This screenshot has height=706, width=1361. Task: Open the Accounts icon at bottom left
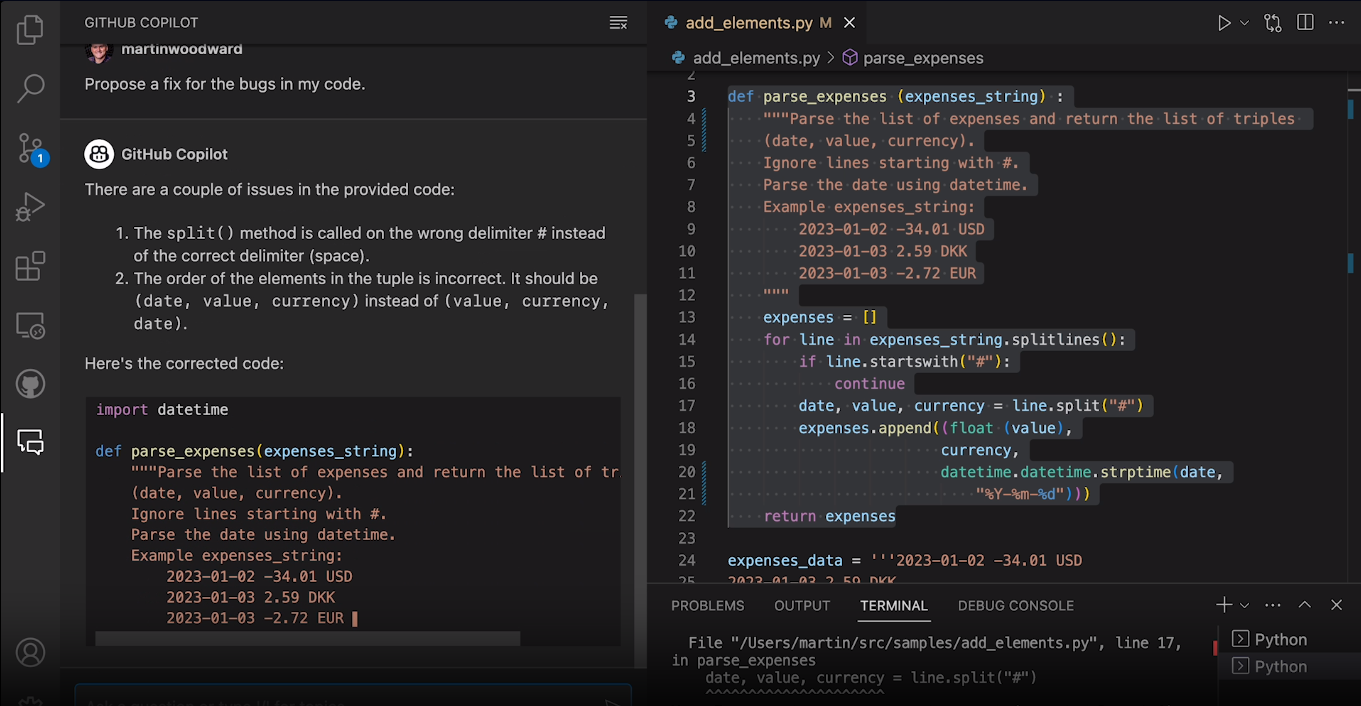pos(29,651)
